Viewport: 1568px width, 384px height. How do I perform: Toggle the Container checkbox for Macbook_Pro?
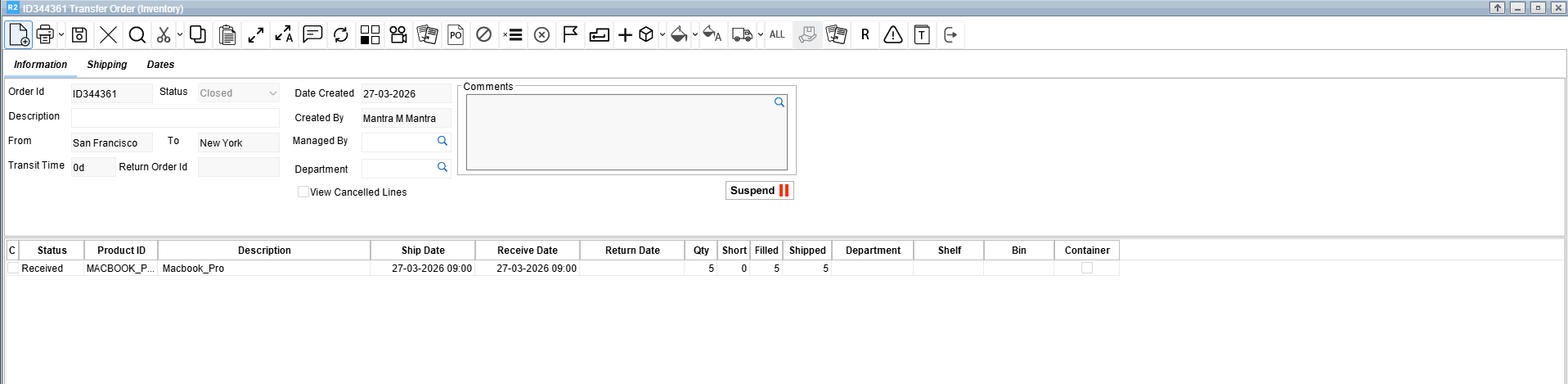(1086, 269)
